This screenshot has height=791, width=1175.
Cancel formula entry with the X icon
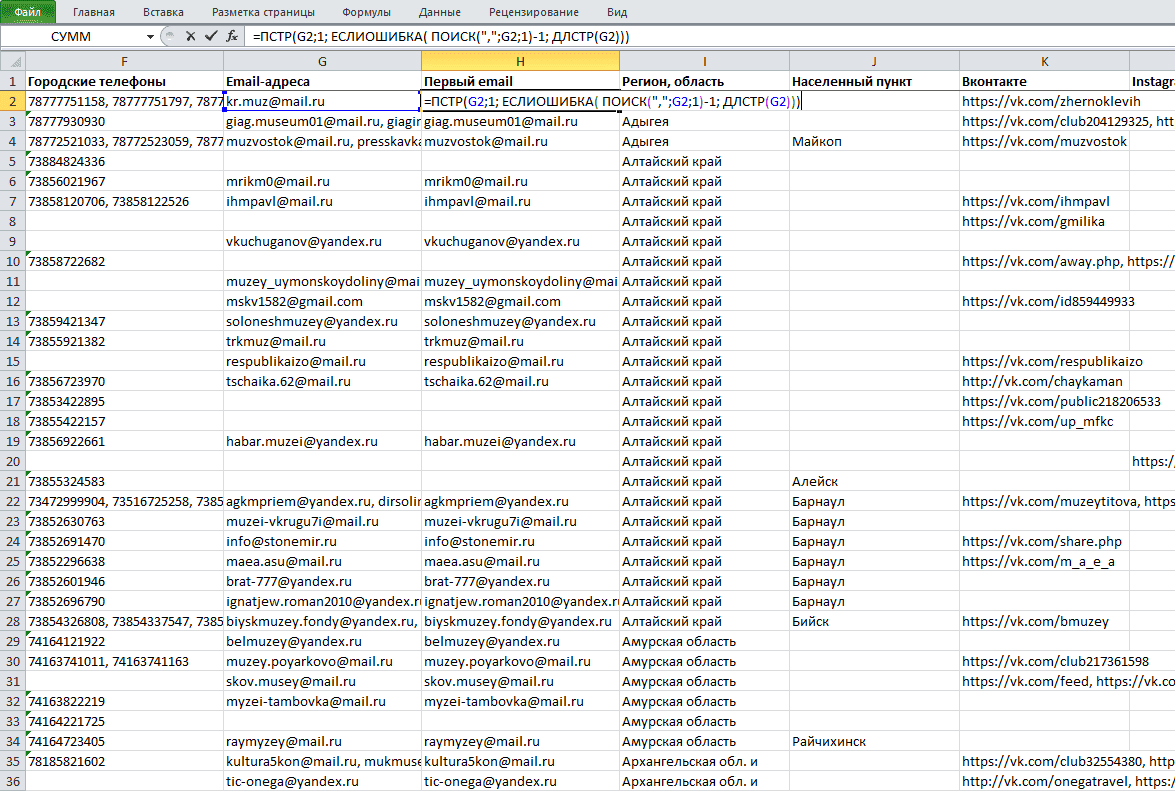(x=190, y=36)
